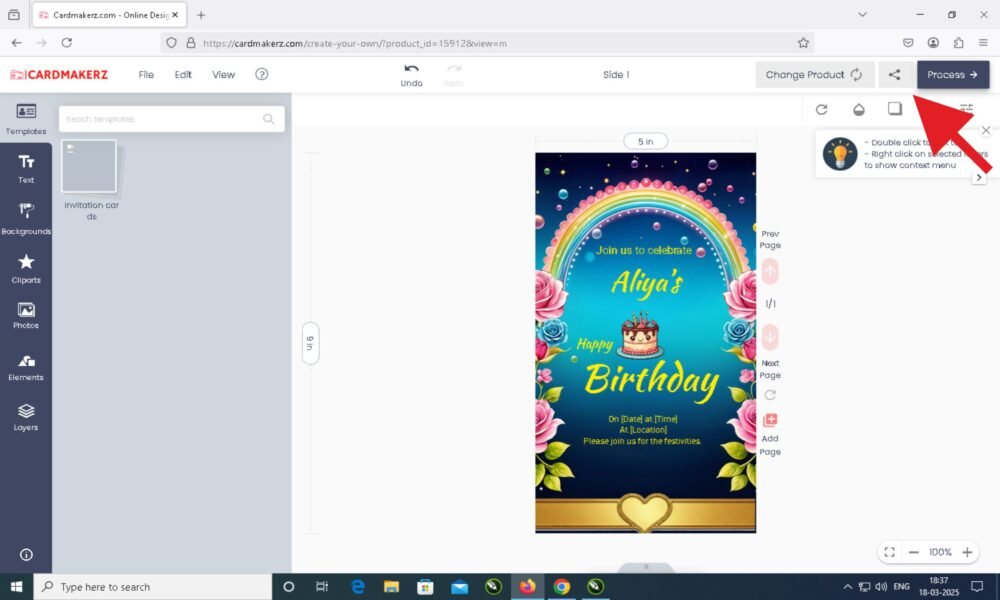1000x600 pixels.
Task: Select the Invitation cards template thumbnail
Action: point(89,166)
